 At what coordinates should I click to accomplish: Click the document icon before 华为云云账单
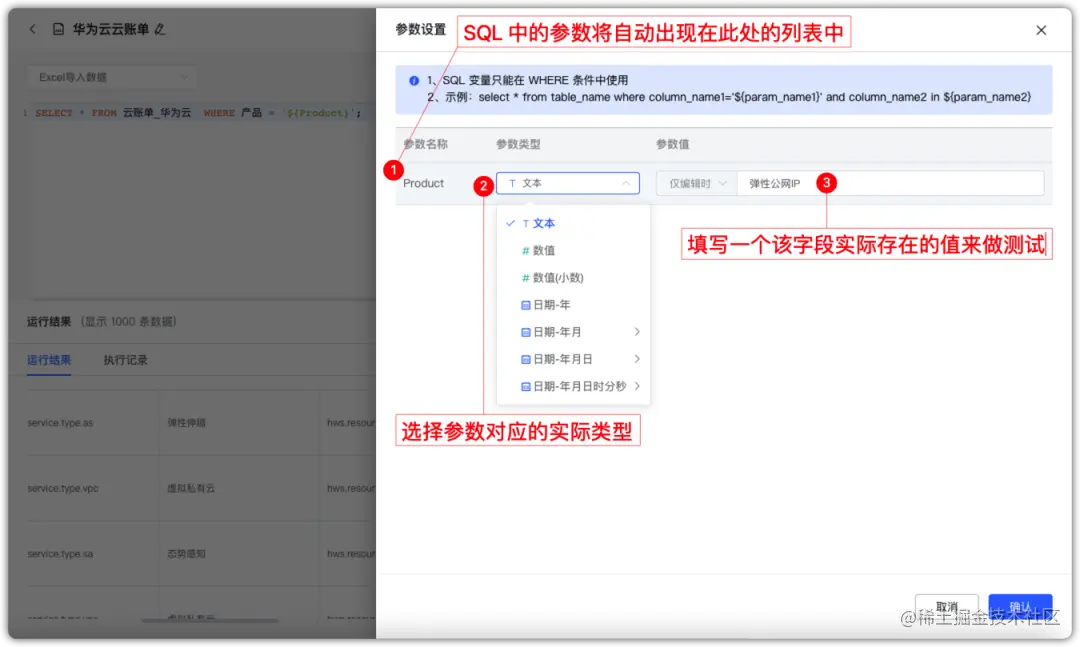[59, 29]
